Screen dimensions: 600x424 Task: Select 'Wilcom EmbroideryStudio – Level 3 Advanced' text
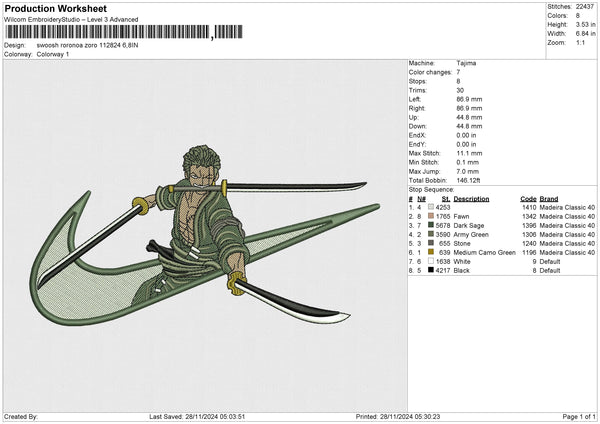point(71,20)
